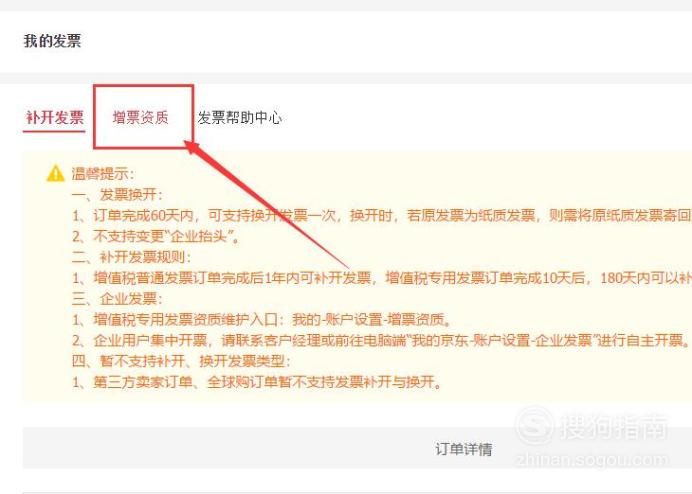
Task: Click the 订单完成60天内 rule line
Action: [381, 215]
